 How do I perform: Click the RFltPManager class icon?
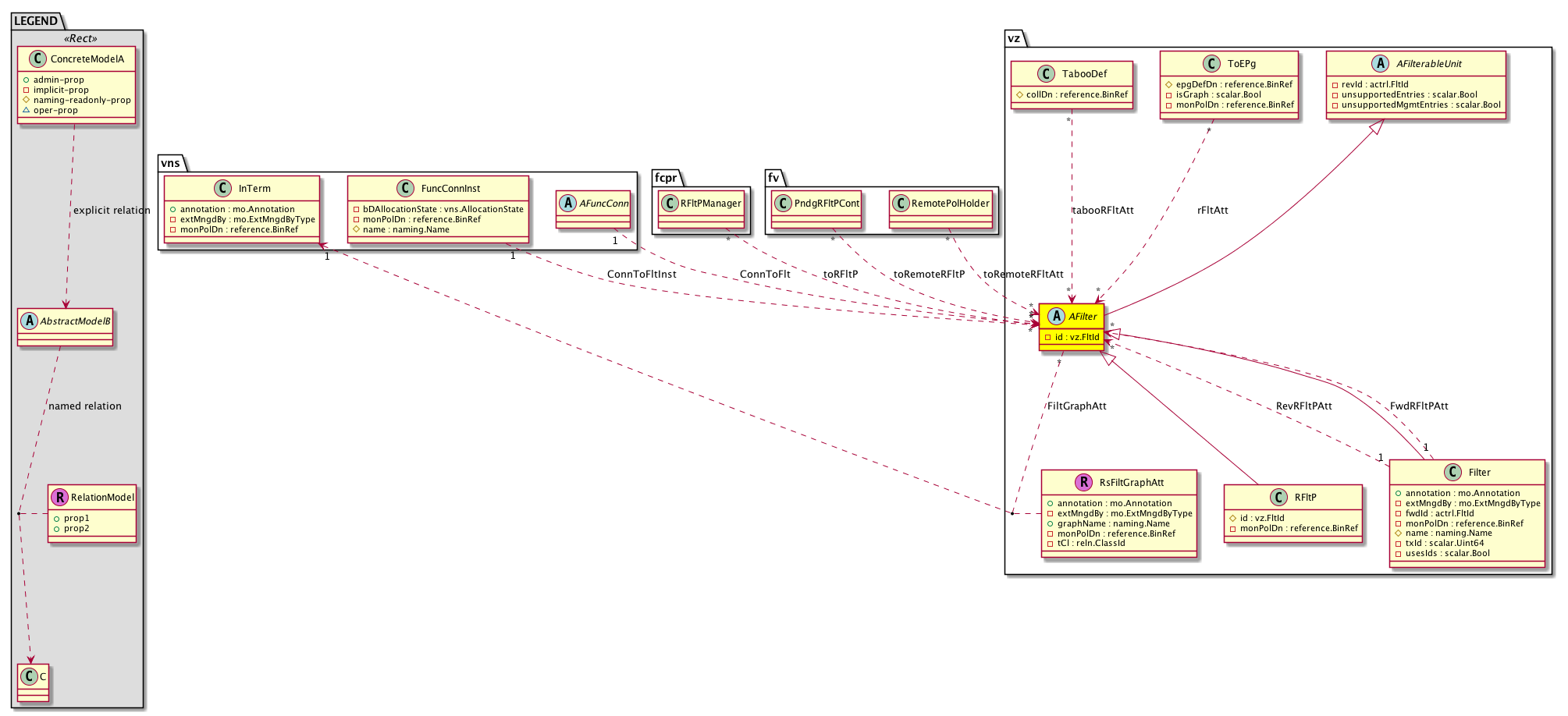(670, 204)
